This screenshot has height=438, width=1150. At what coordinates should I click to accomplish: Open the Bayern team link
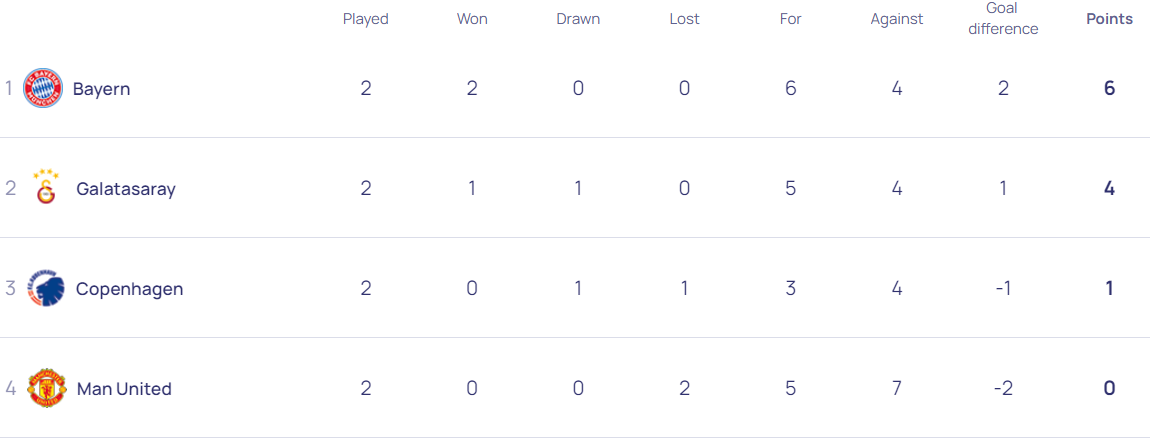coord(101,89)
